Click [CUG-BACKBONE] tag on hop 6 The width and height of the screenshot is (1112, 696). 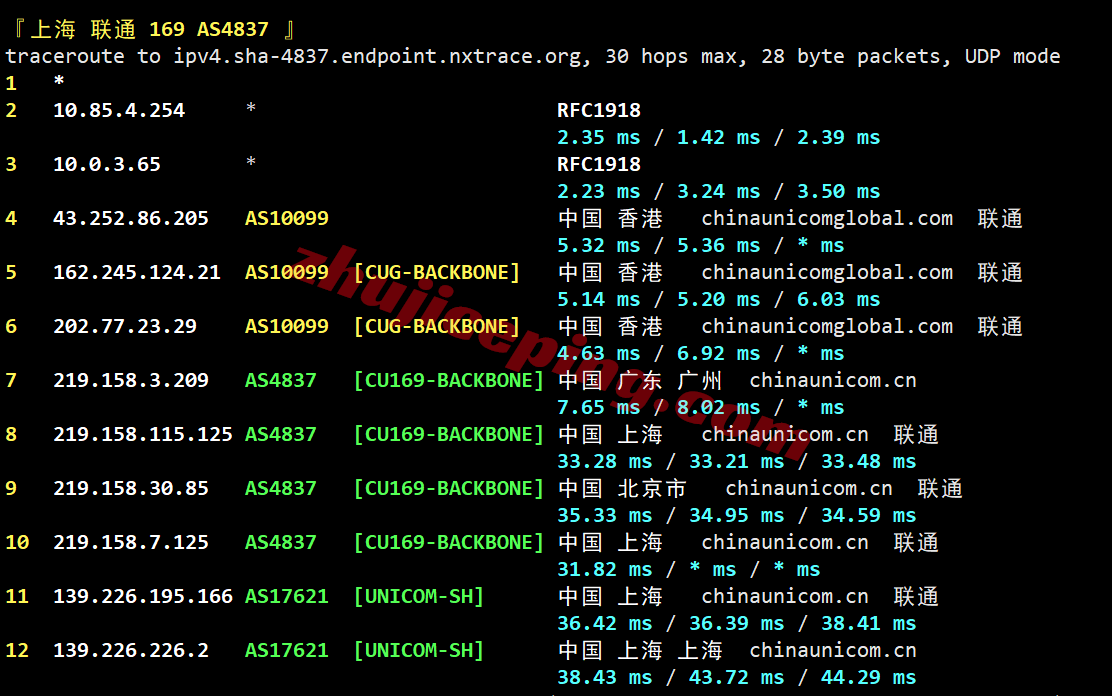click(437, 326)
